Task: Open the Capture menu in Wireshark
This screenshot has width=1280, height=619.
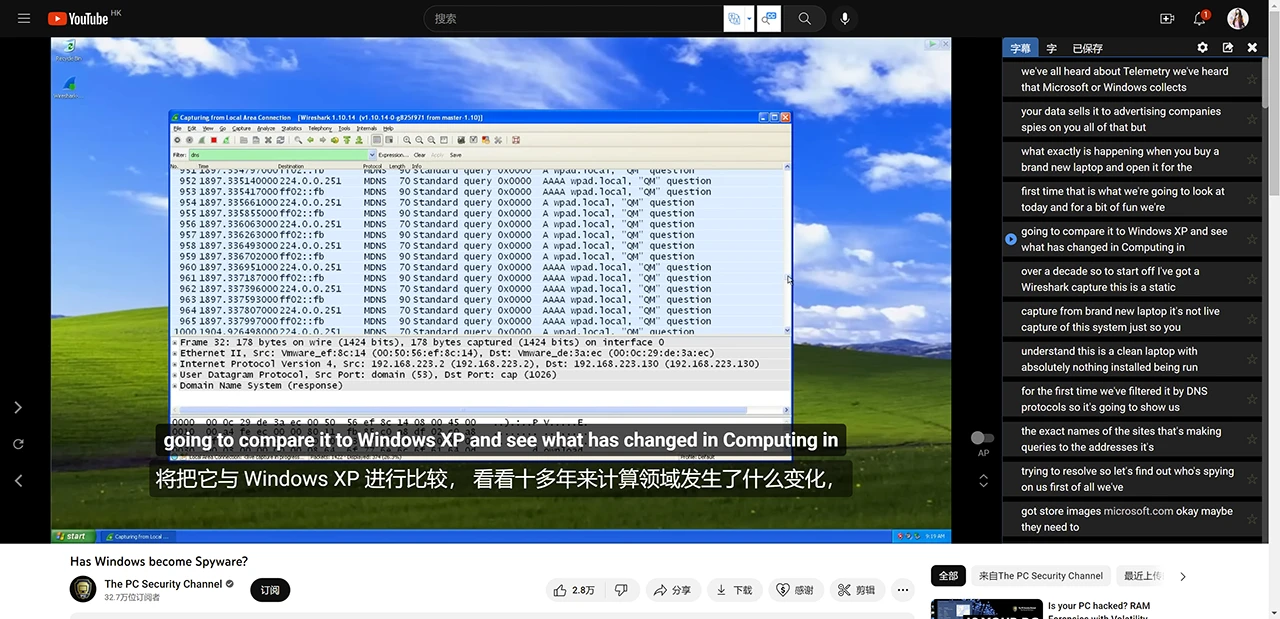Action: click(243, 130)
